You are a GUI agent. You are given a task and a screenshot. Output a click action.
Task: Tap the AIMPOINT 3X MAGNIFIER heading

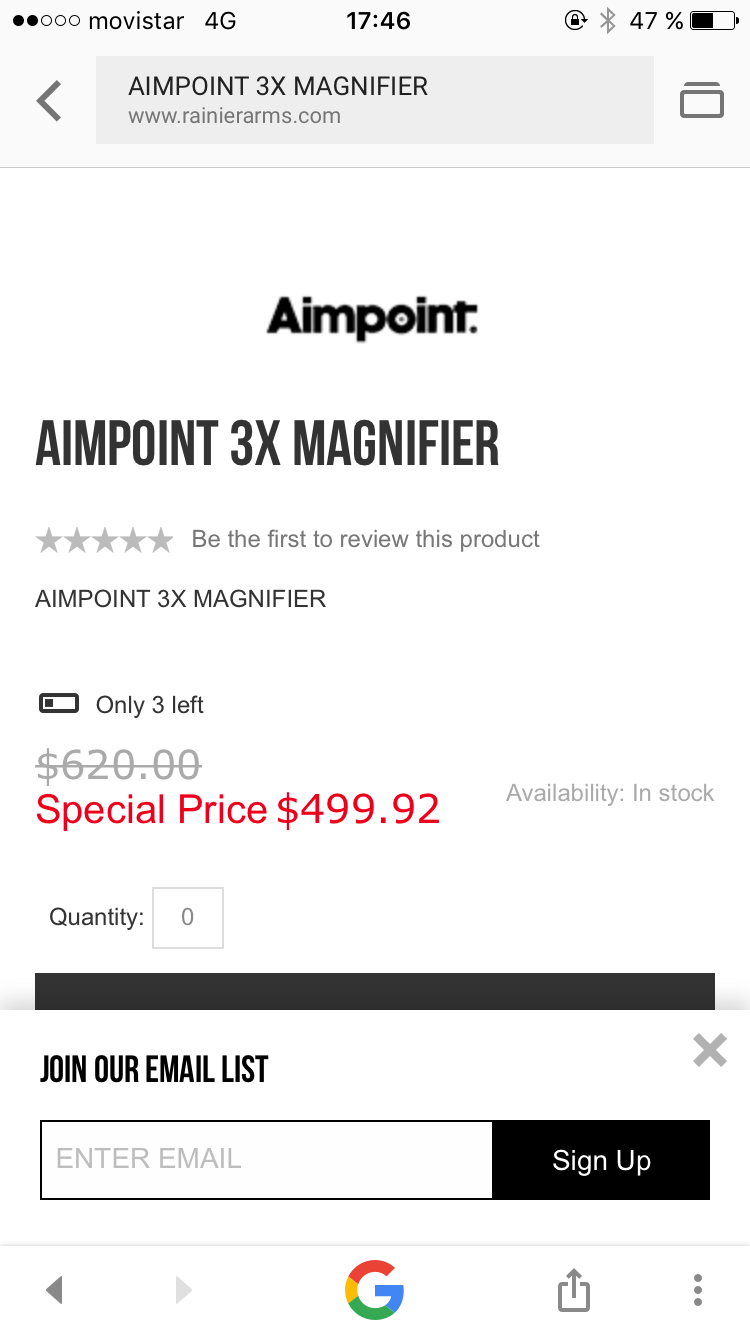(267, 445)
